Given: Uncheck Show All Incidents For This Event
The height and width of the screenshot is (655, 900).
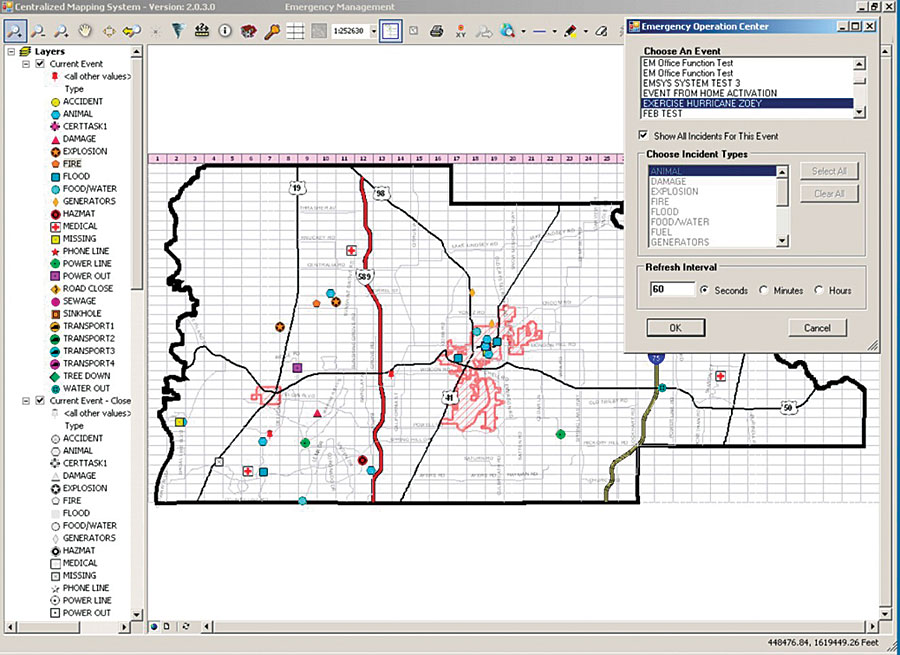Looking at the screenshot, I should (x=643, y=135).
